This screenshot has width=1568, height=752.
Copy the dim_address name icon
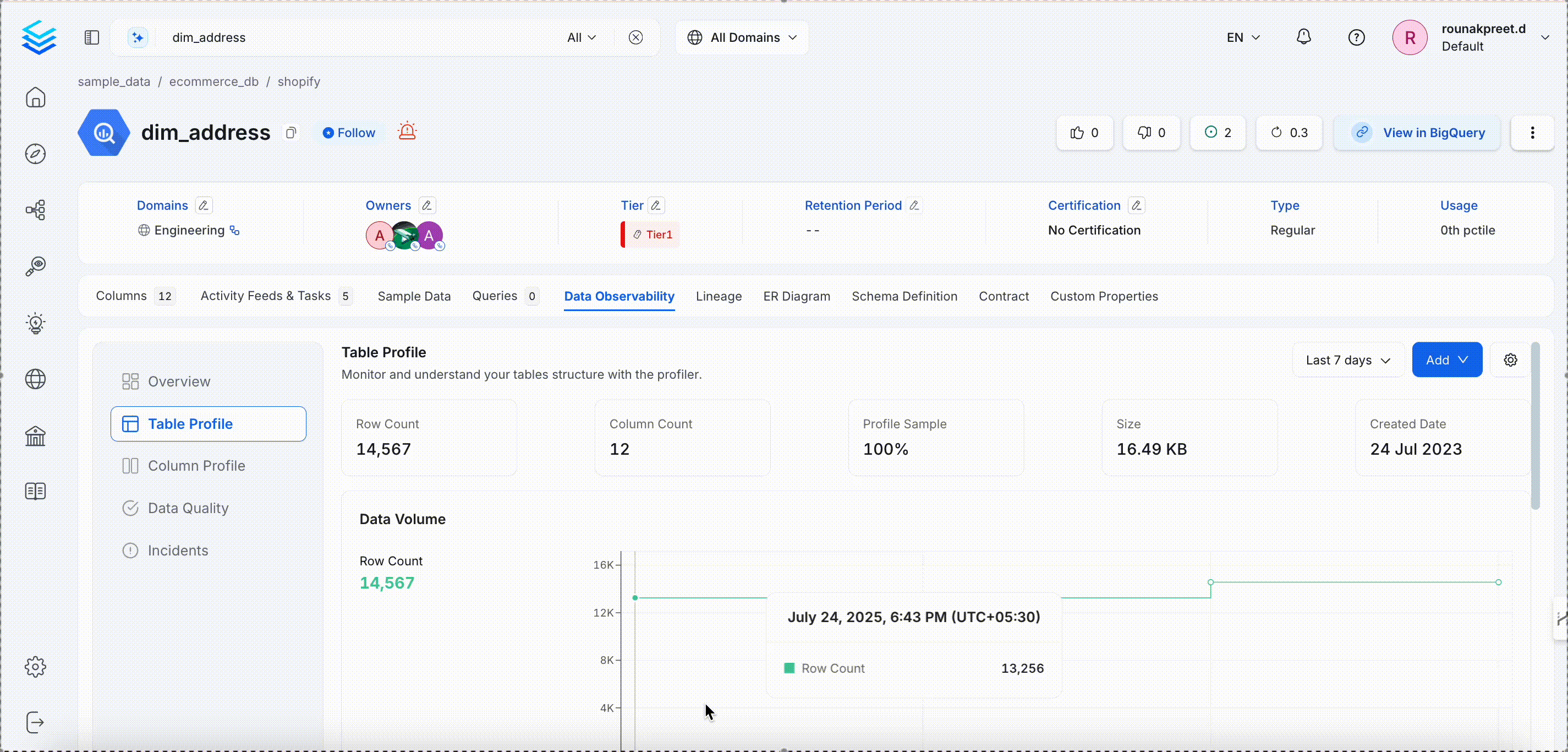pos(291,133)
